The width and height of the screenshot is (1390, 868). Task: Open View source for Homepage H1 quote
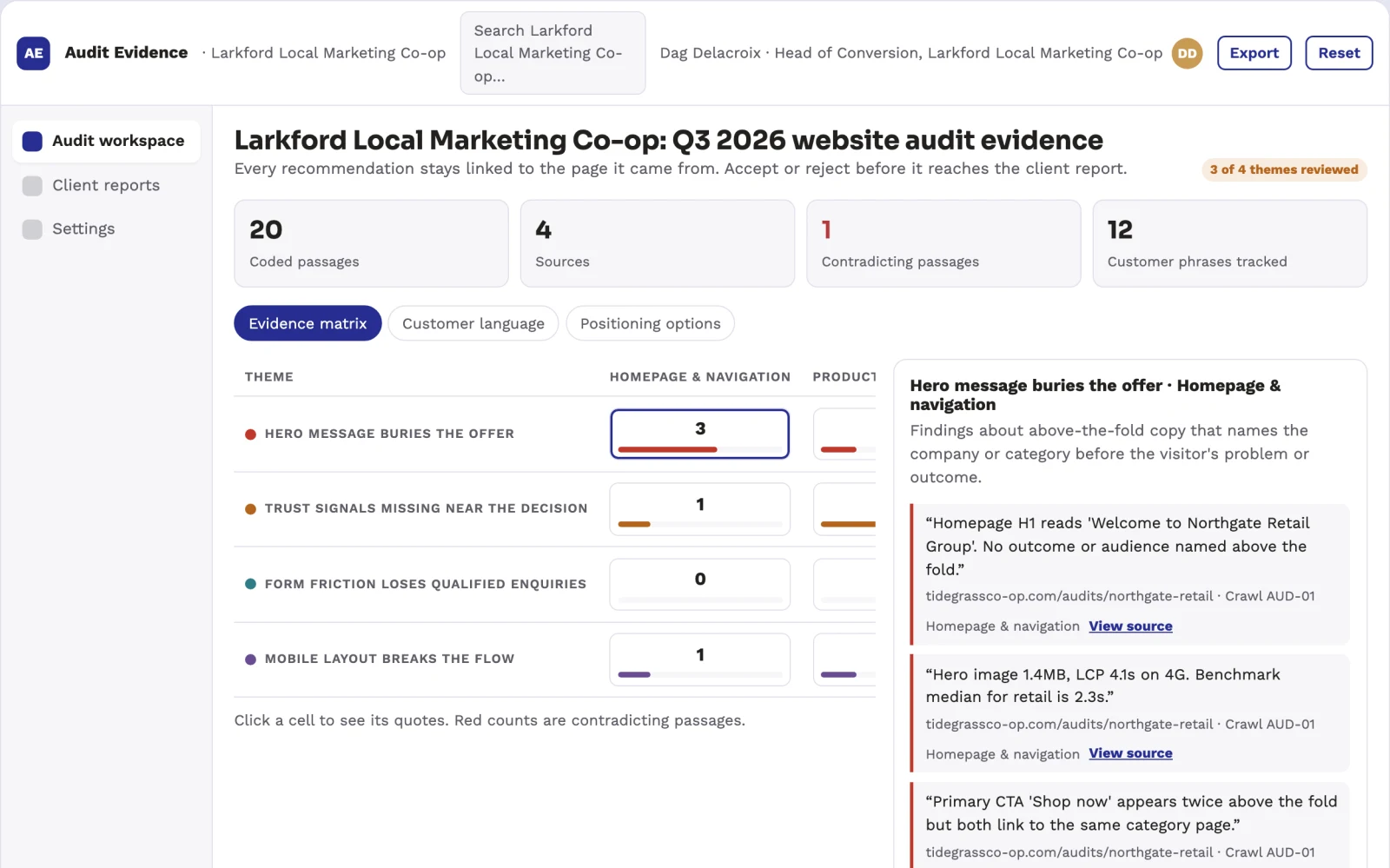point(1130,626)
